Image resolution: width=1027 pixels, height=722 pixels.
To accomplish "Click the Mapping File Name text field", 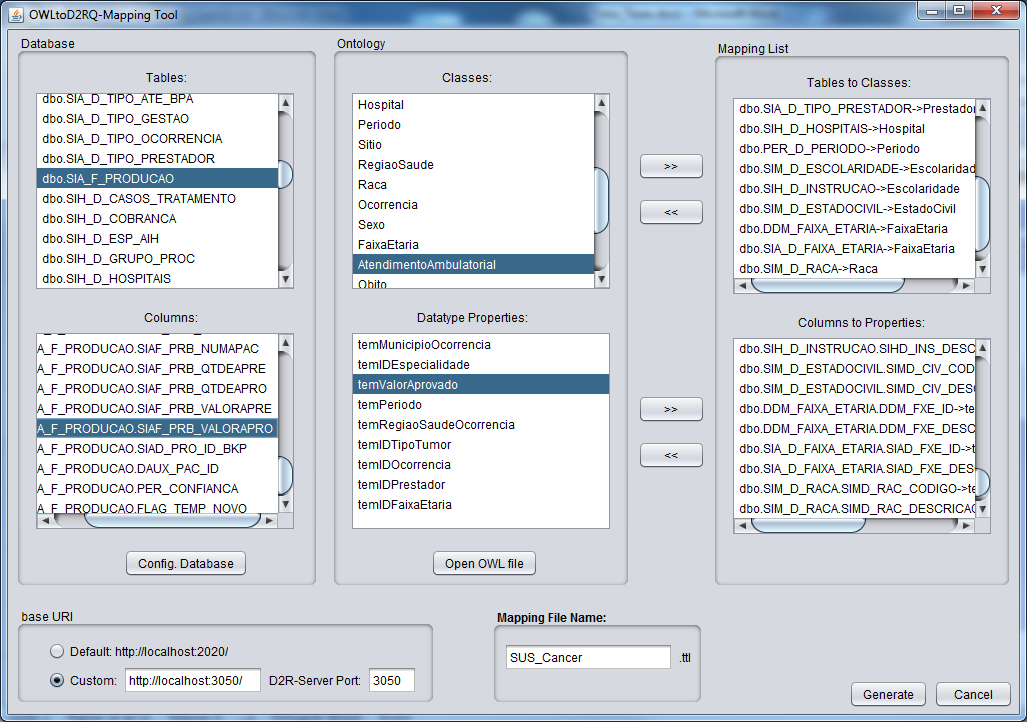I will point(588,657).
